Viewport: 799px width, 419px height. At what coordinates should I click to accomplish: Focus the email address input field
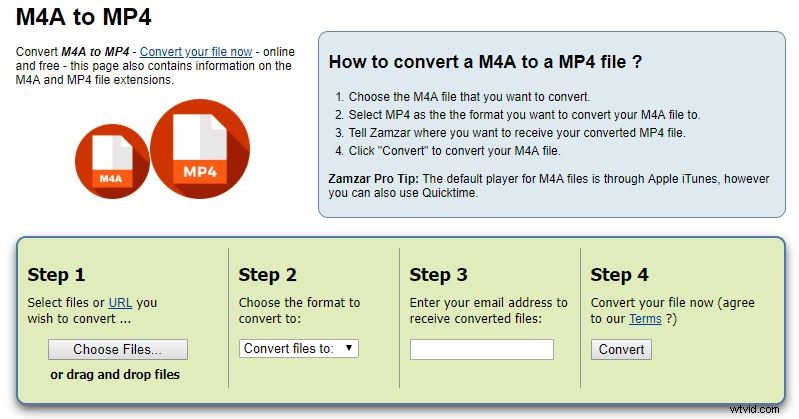(x=482, y=350)
